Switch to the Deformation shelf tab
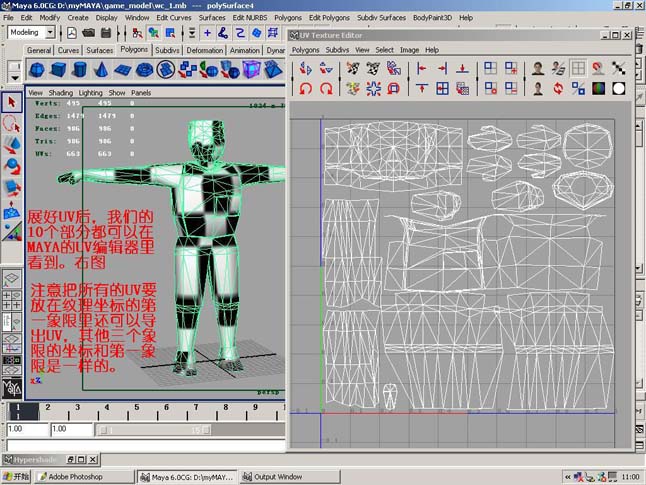The height and width of the screenshot is (485, 646). pos(205,50)
